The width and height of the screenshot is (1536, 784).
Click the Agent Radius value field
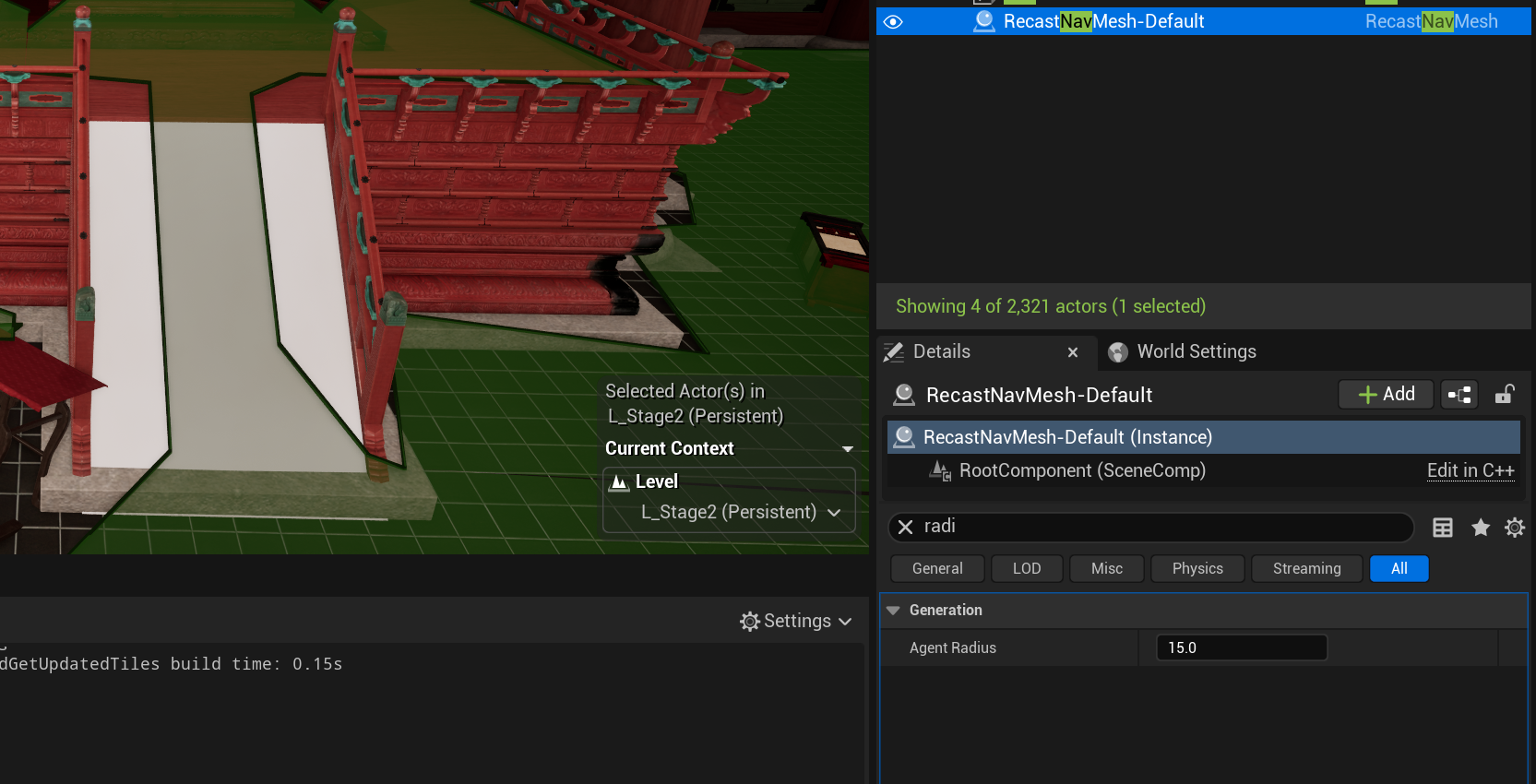[1242, 647]
